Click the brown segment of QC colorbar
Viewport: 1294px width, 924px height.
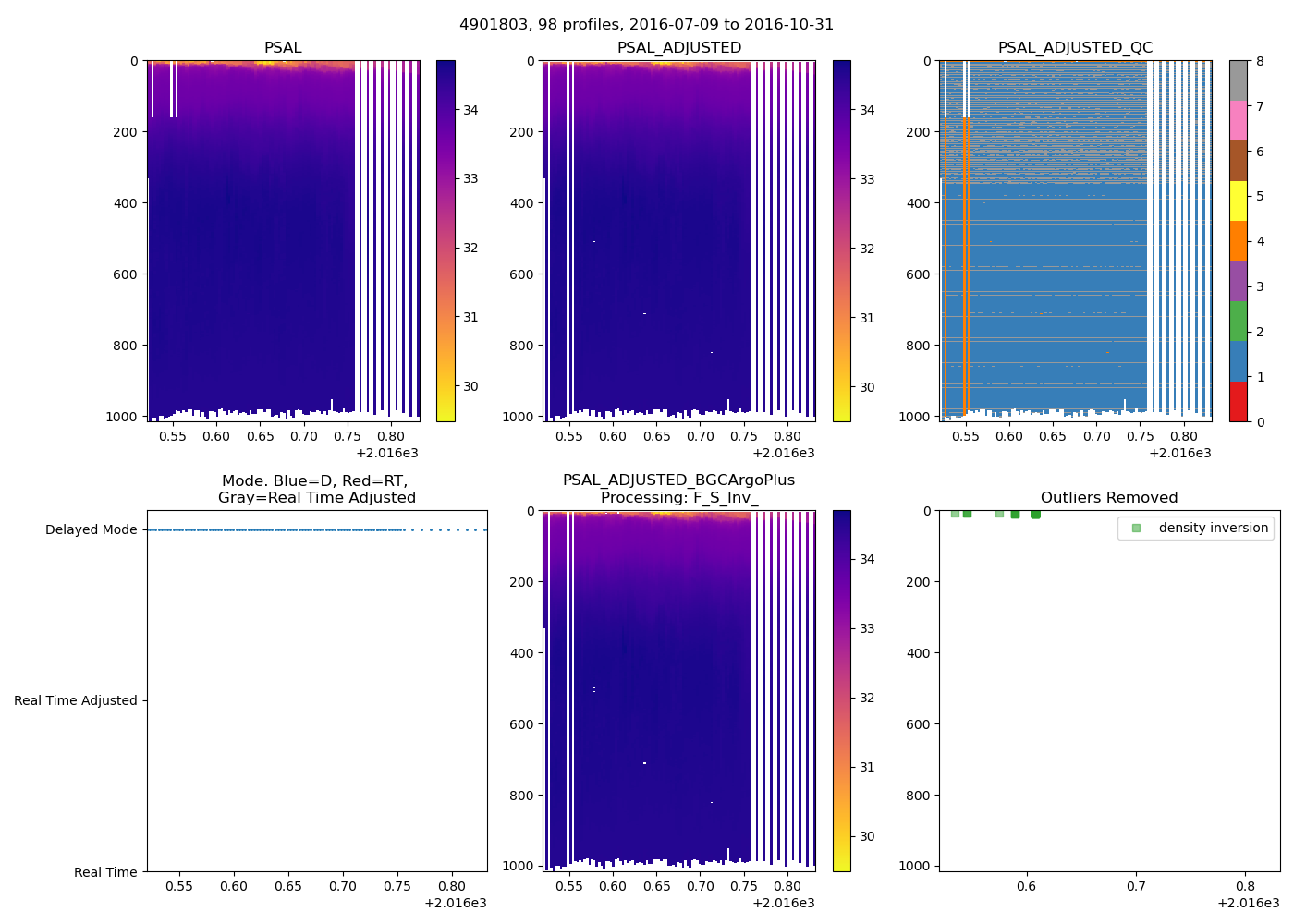1238,161
